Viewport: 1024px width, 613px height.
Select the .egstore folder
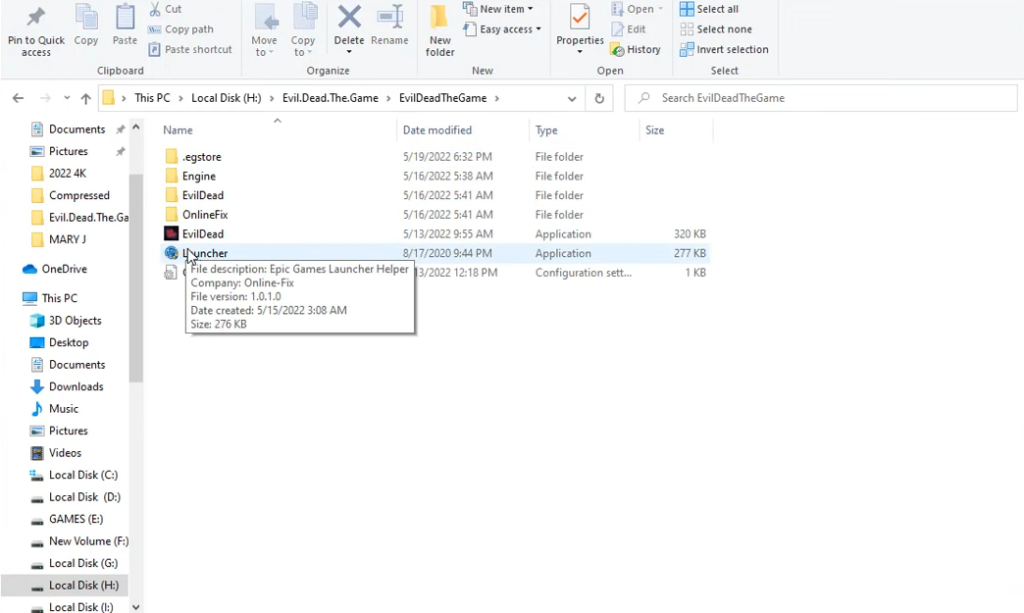point(435,157)
